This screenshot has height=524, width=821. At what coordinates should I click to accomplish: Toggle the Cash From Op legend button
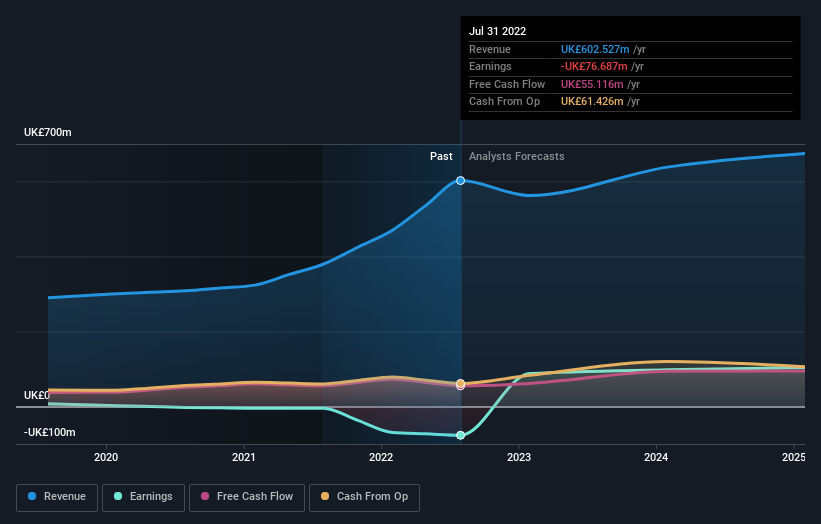point(364,497)
